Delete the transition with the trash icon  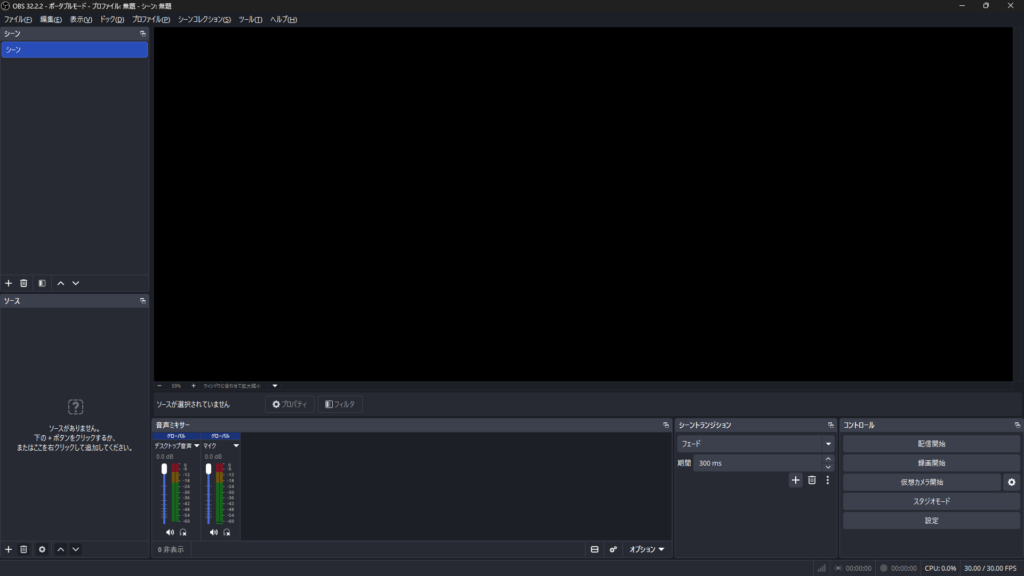812,481
